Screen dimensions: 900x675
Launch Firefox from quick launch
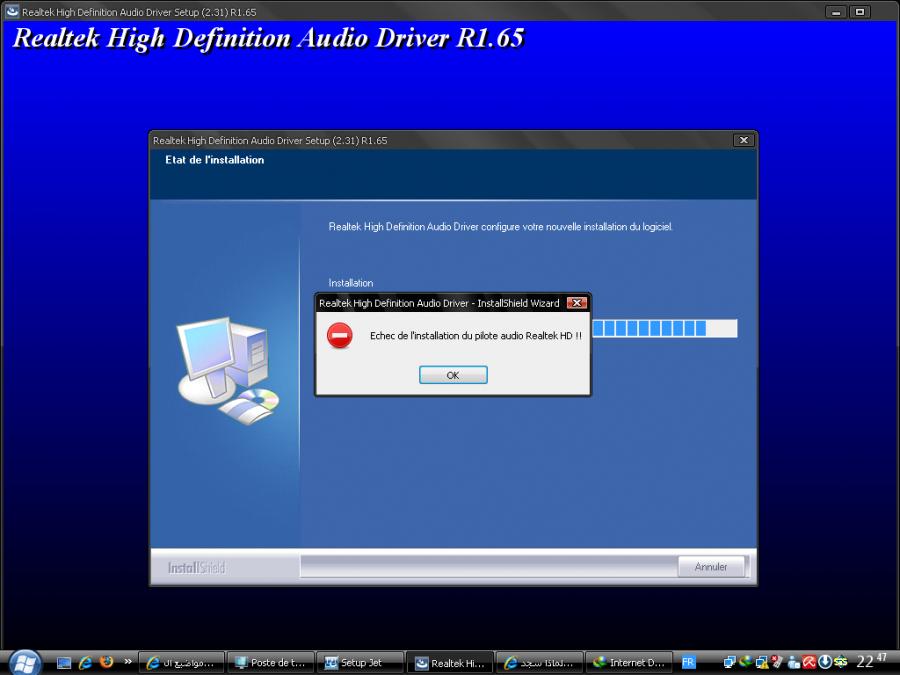pyautogui.click(x=106, y=662)
